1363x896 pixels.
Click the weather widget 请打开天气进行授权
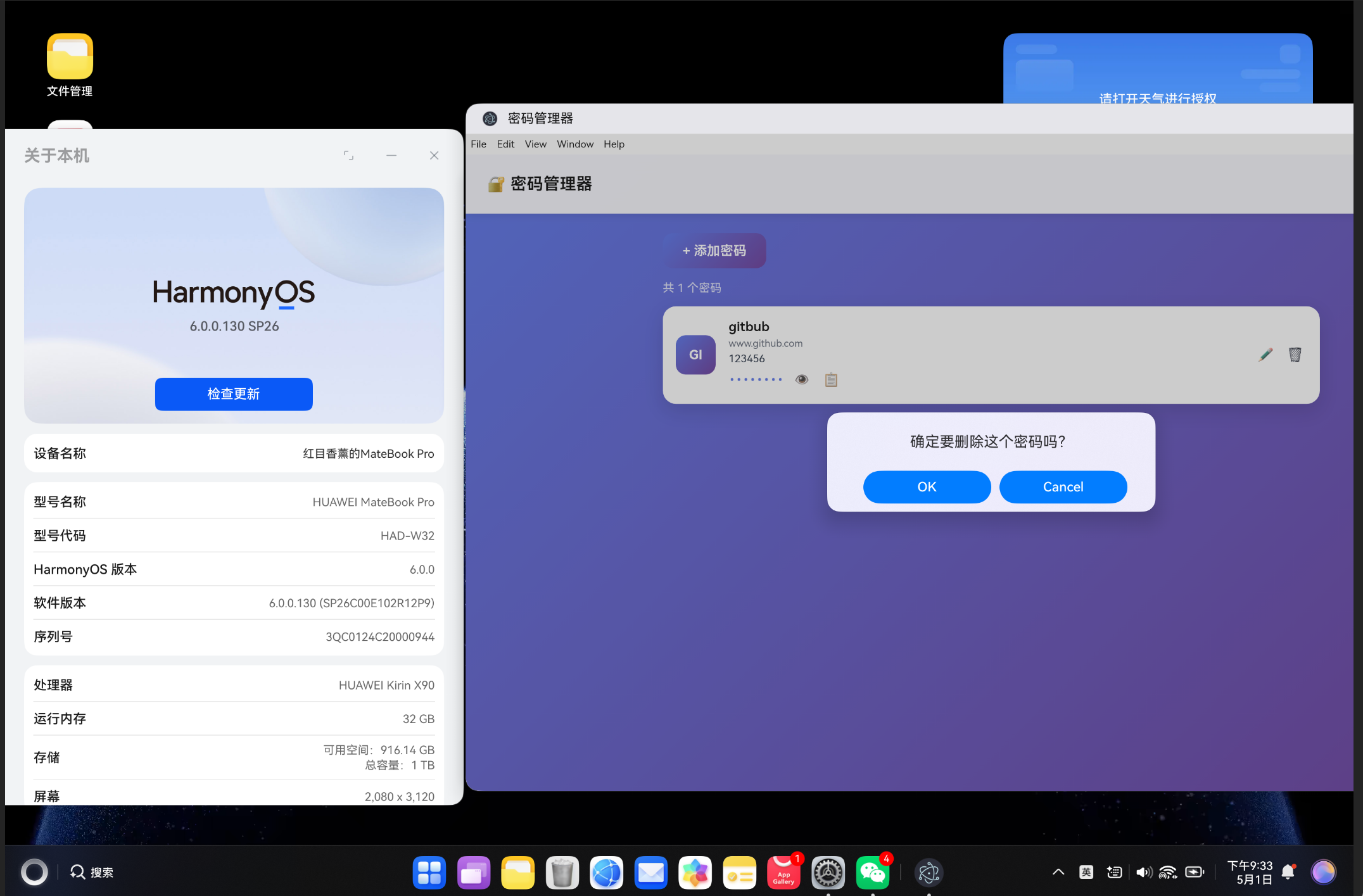(1158, 68)
